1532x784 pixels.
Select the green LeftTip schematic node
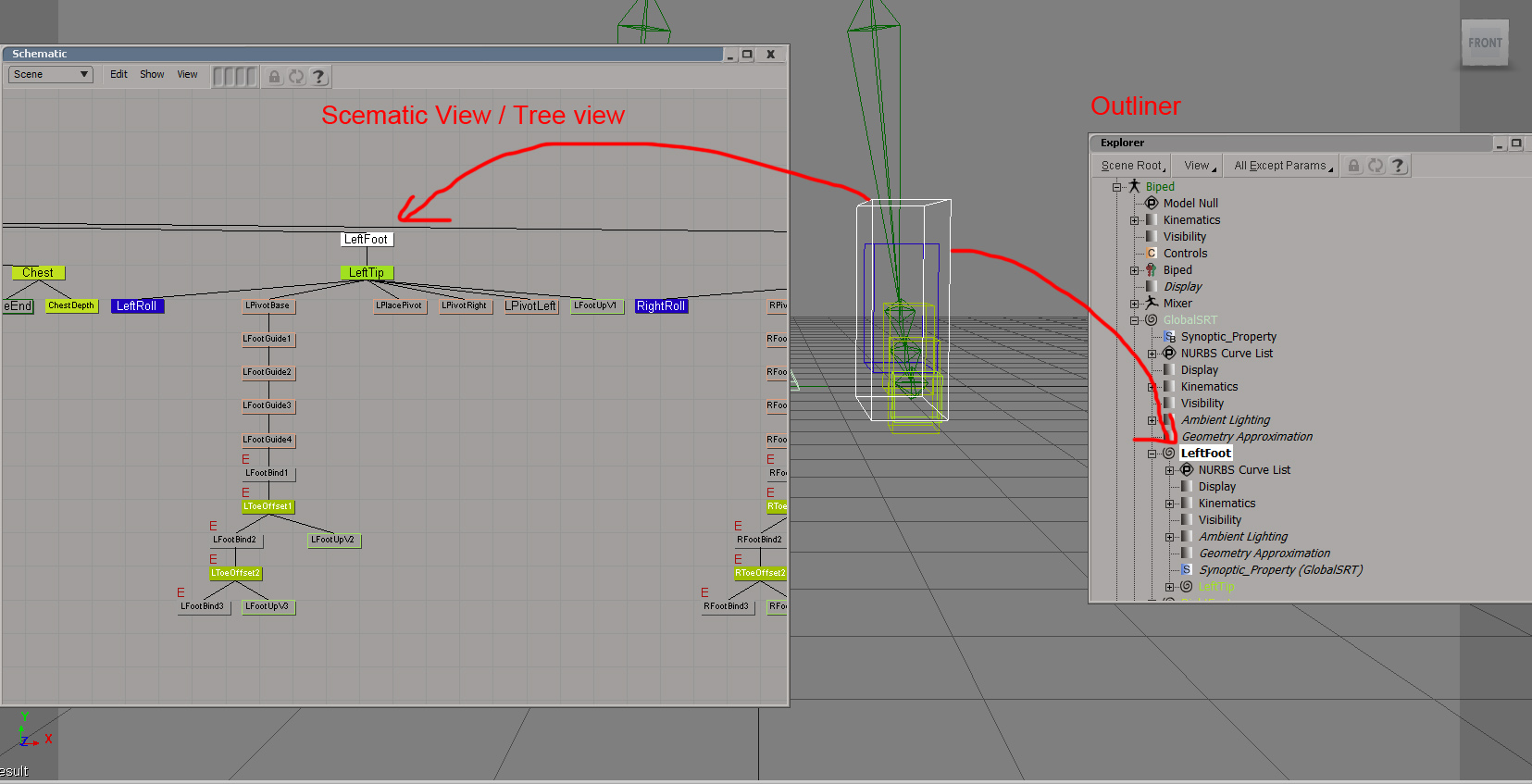(367, 273)
